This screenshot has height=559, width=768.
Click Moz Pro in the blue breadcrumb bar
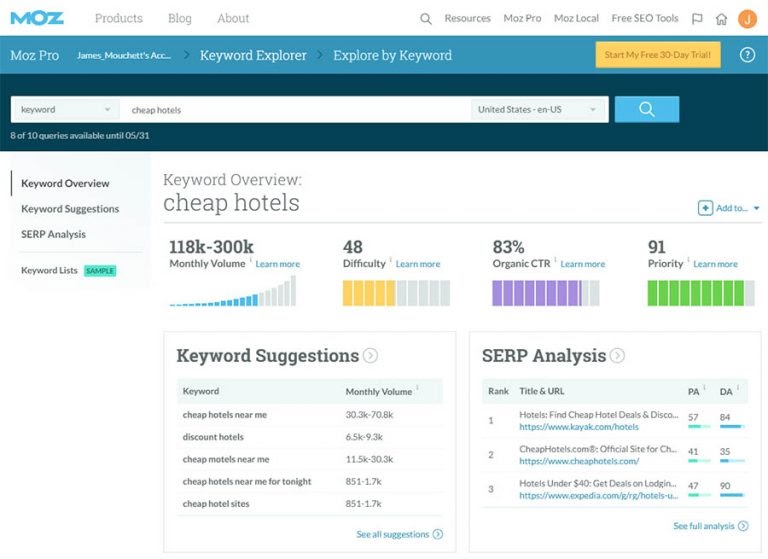(35, 55)
